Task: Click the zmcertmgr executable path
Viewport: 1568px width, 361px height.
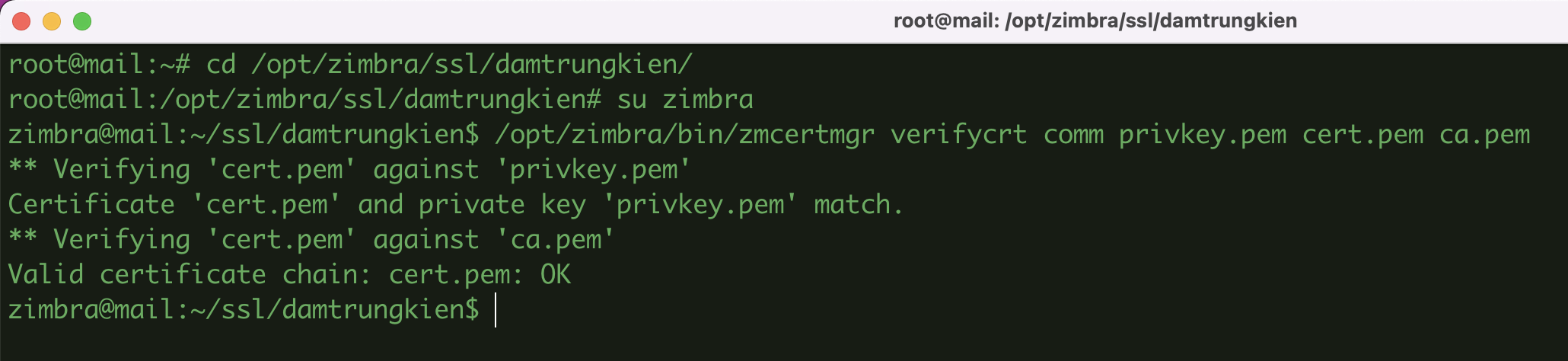Action: tap(685, 135)
